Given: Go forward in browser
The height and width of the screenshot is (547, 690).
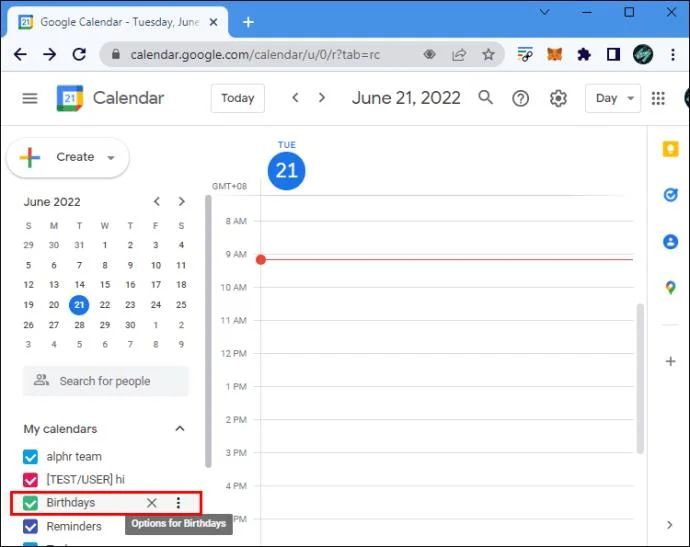Looking at the screenshot, I should (x=49, y=55).
